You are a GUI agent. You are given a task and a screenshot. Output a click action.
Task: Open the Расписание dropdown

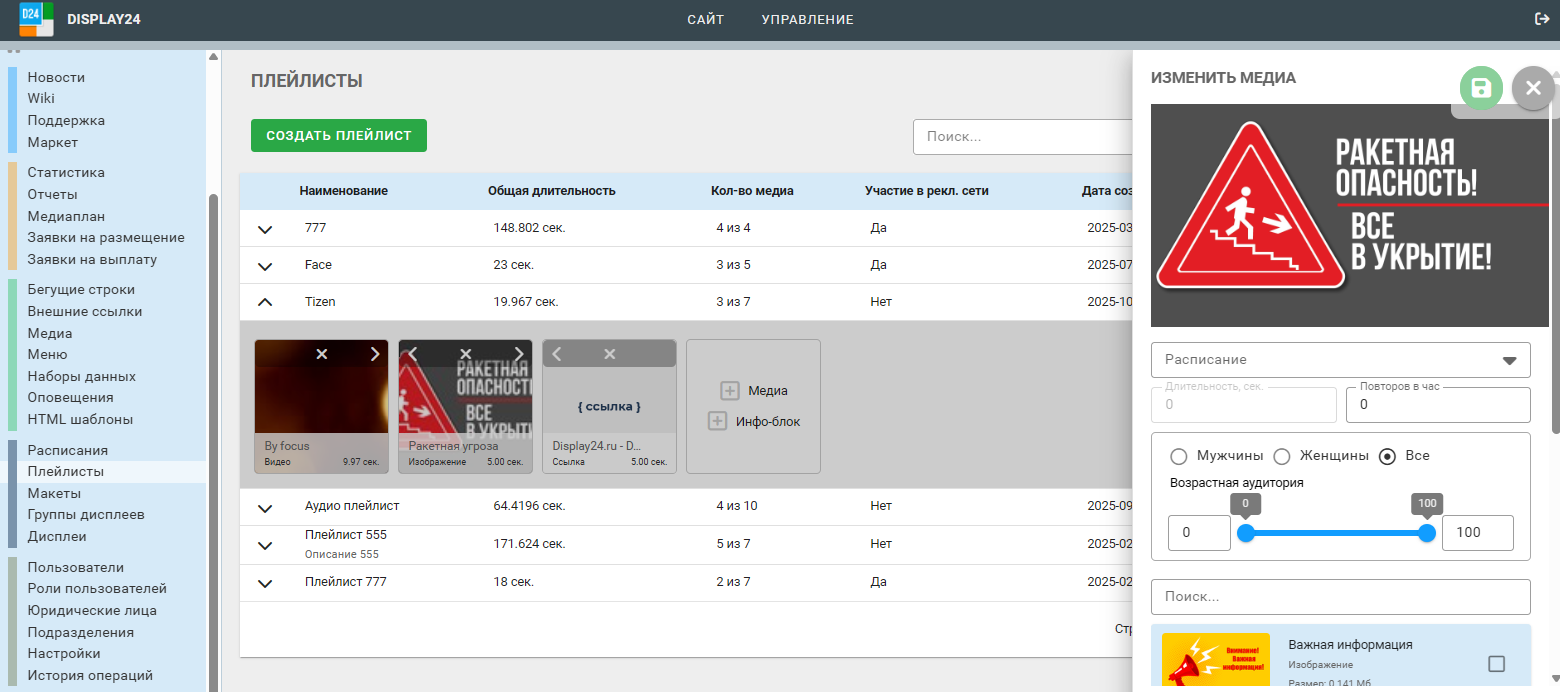(1340, 360)
